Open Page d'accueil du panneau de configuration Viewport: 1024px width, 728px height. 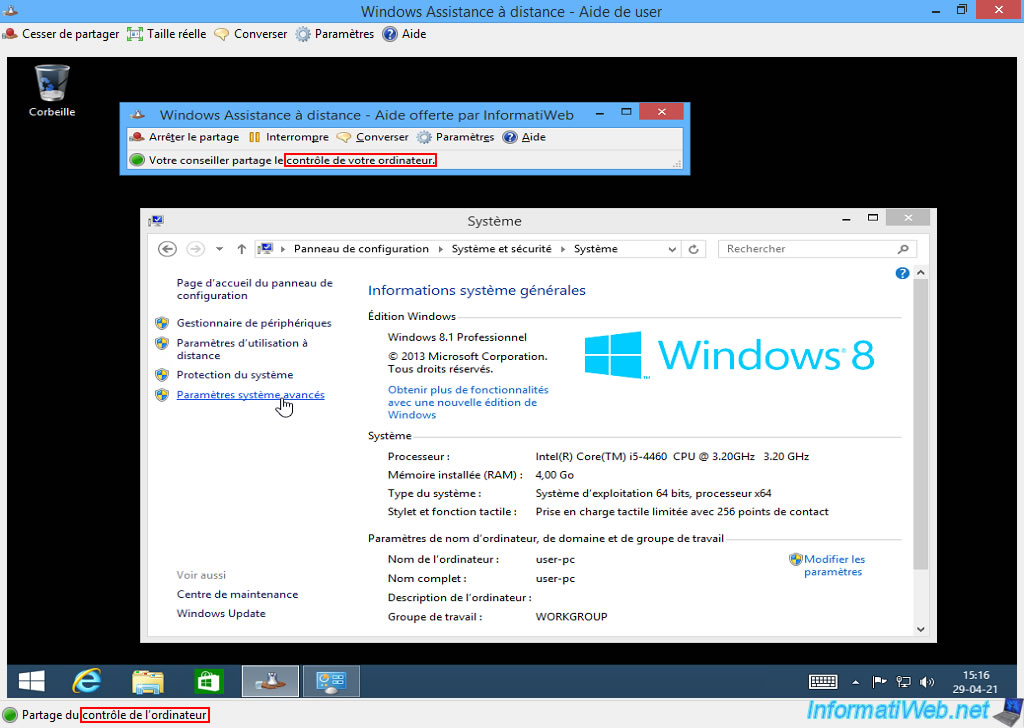[x=255, y=289]
